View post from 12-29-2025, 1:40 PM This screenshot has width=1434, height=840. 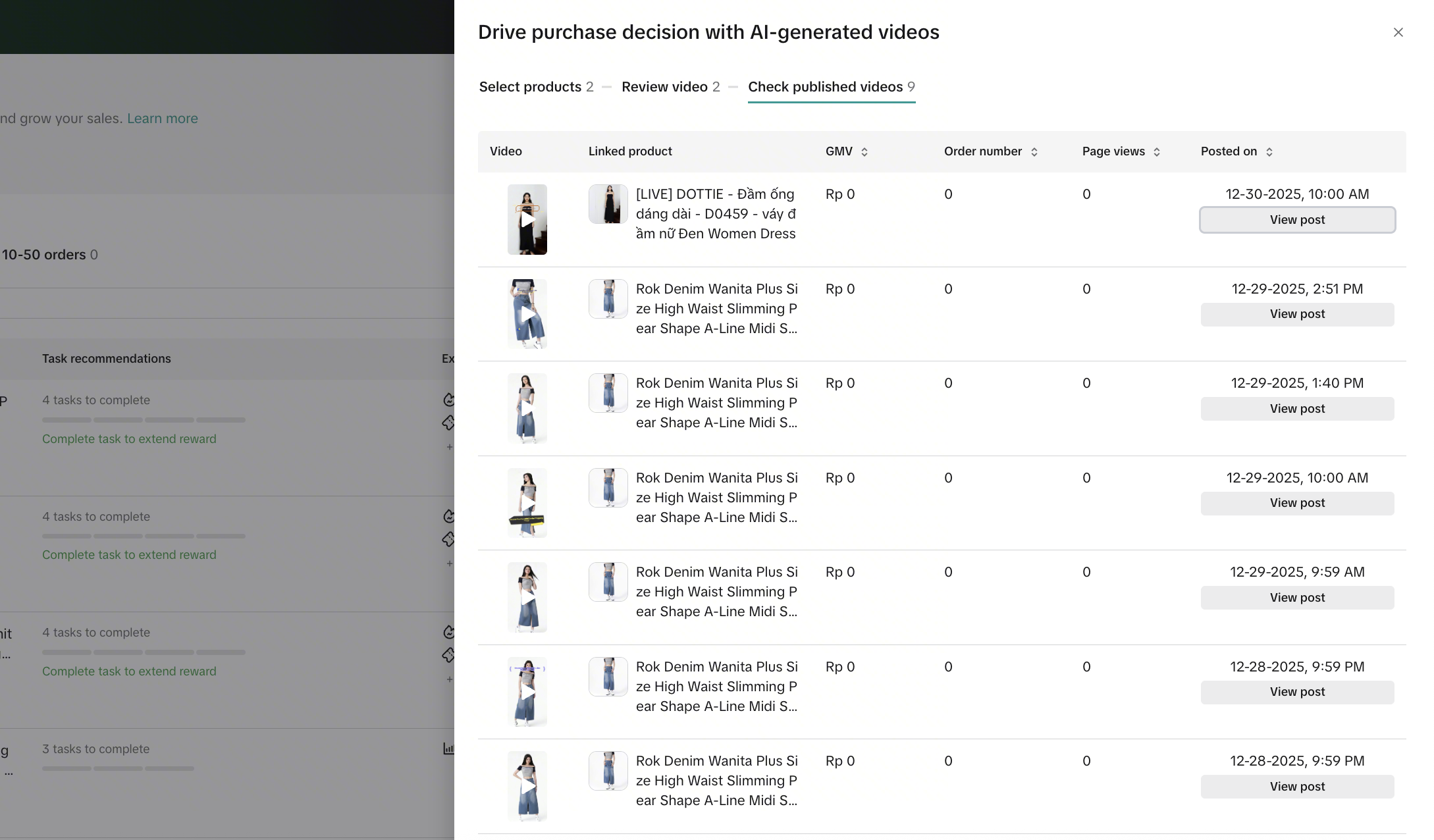click(1296, 409)
